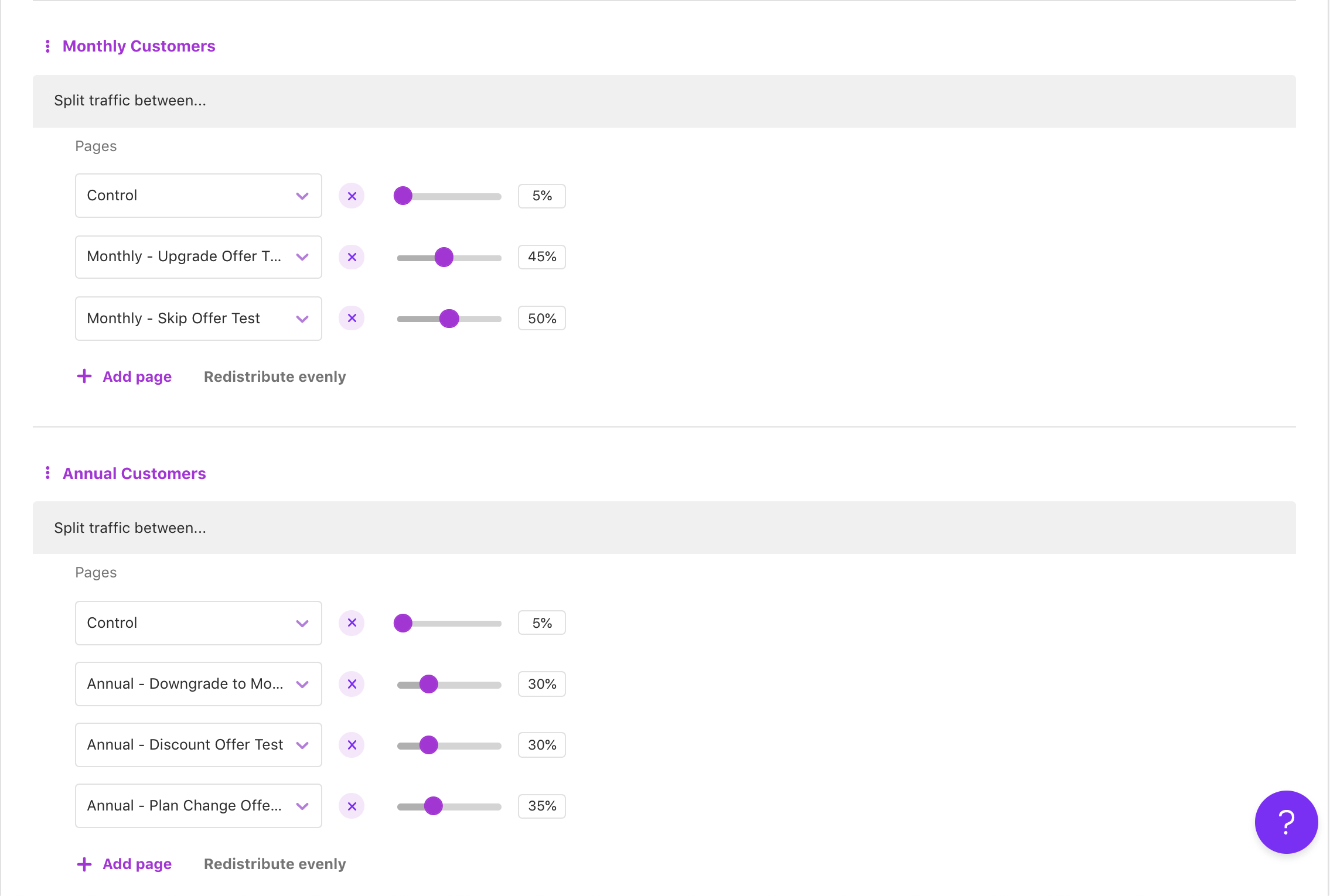This screenshot has width=1330, height=896.
Task: Click Monthly - Skip Offer Test slider handle
Action: pos(449,319)
